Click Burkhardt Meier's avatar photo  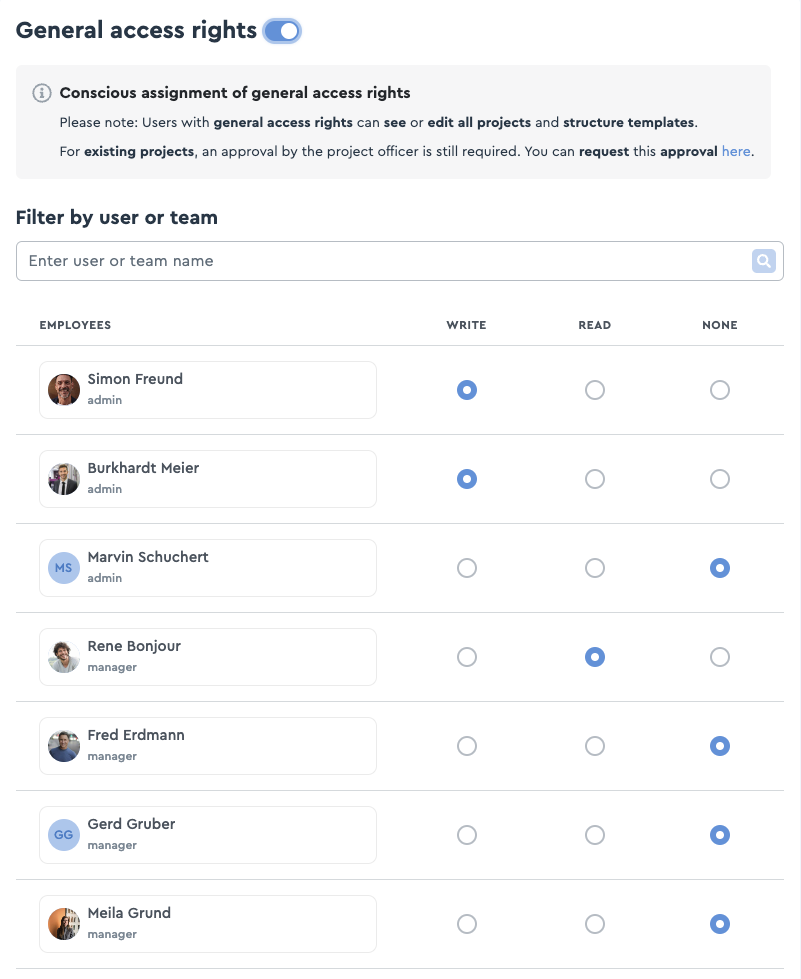click(64, 479)
